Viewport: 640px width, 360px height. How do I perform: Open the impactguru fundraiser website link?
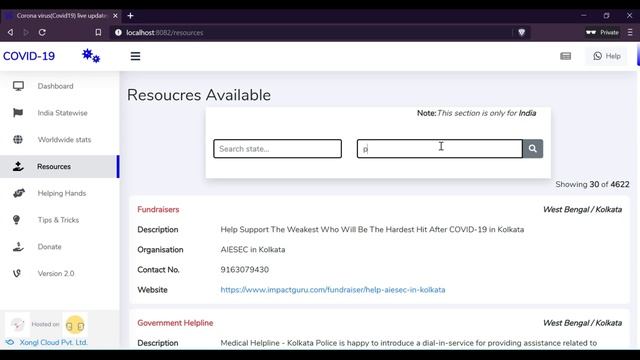[333, 290]
